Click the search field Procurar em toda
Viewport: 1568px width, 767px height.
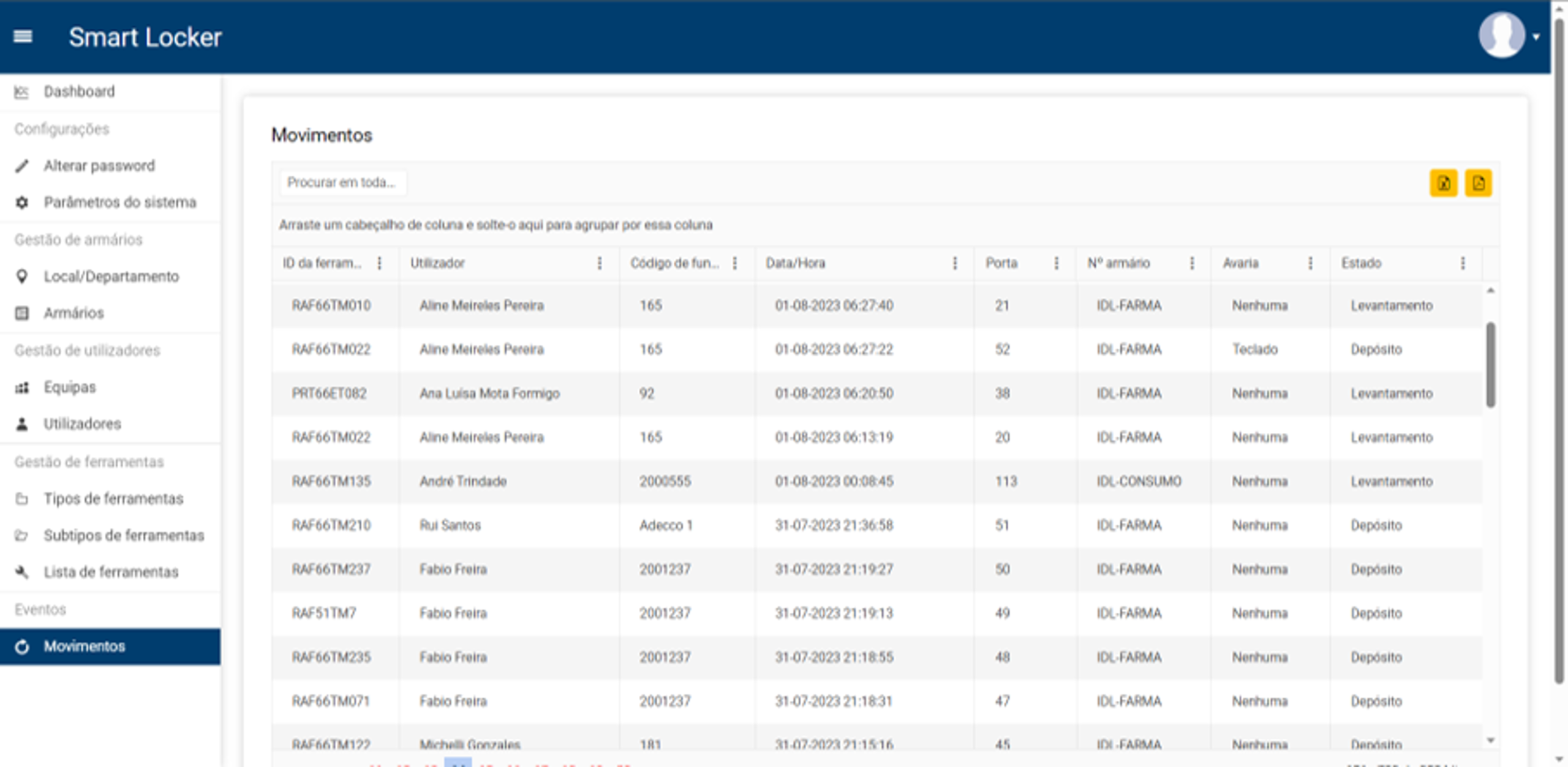343,182
